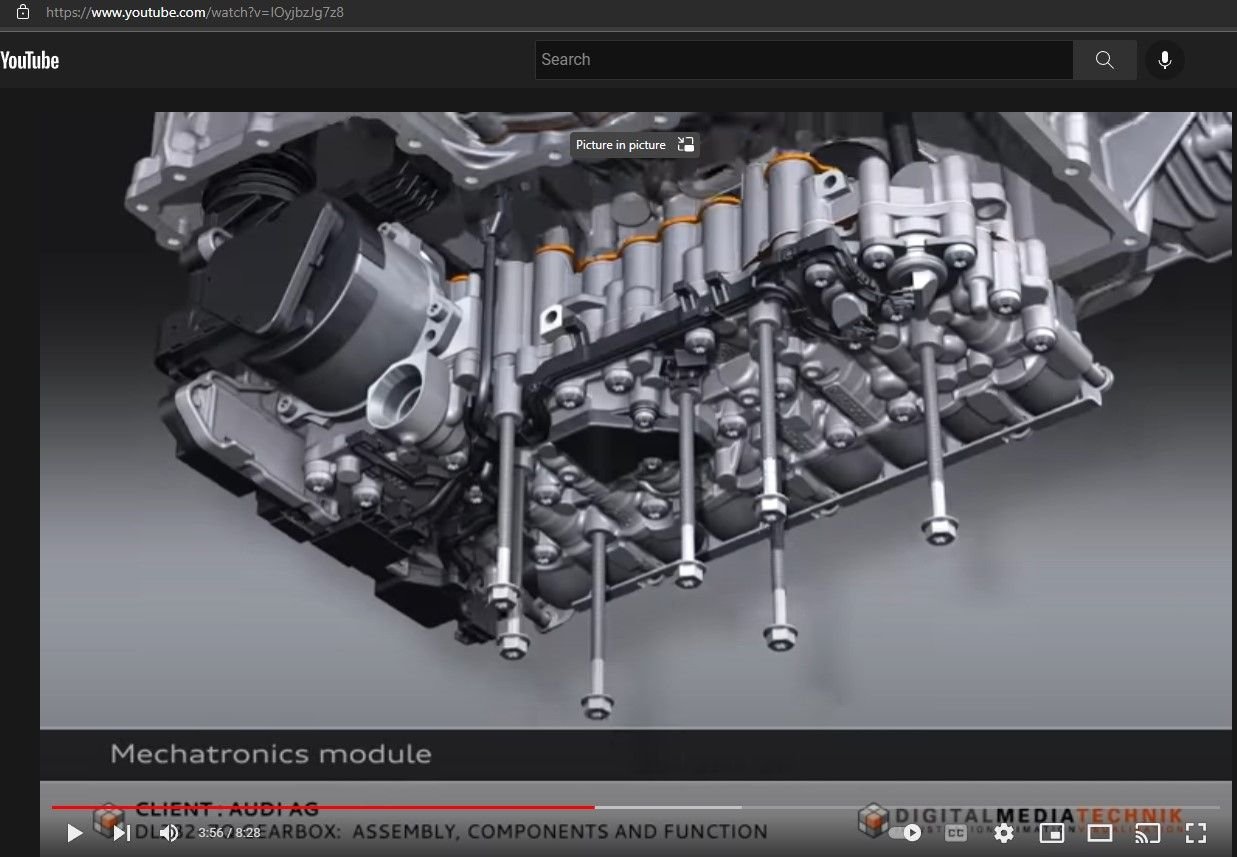Open the voice search microphone
Screen dimensions: 1237x857
pyautogui.click(x=1164, y=60)
